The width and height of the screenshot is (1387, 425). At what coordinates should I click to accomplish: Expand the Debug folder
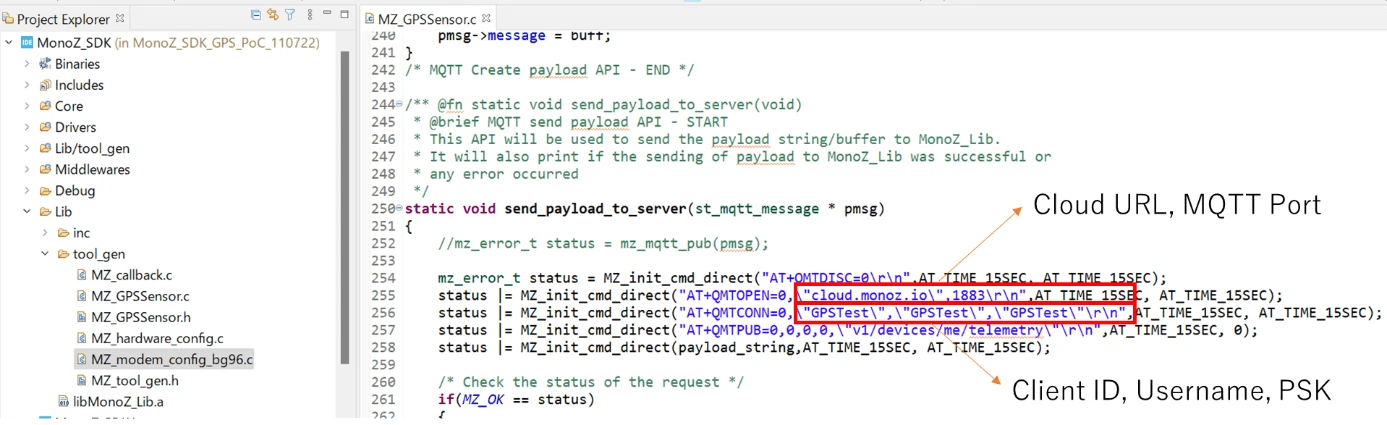[27, 190]
